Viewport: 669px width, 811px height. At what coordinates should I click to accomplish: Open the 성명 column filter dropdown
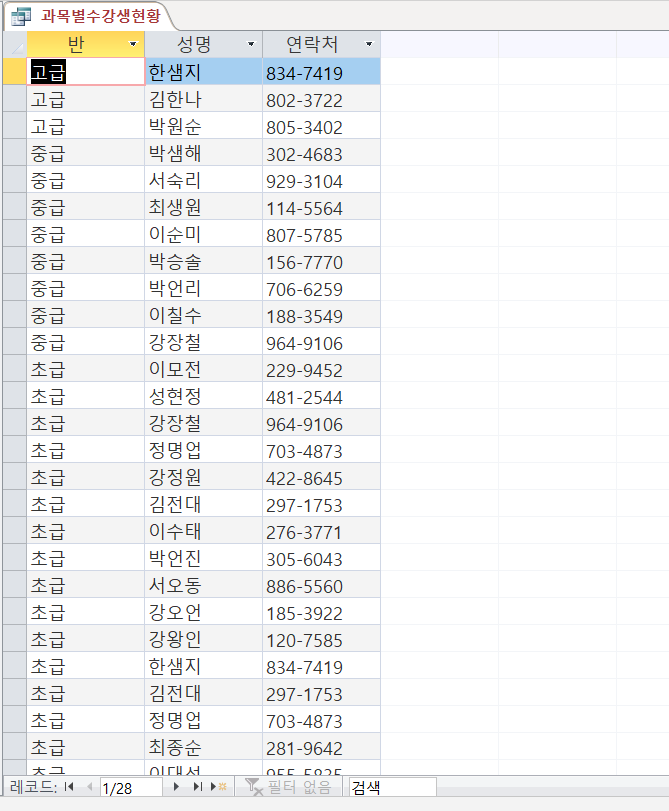[x=251, y=45]
